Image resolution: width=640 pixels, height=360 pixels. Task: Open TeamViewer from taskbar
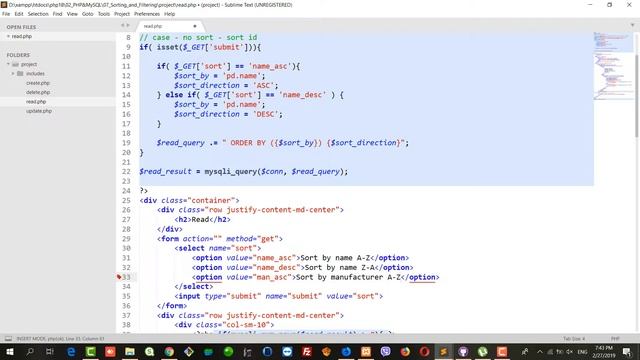tap(287, 352)
